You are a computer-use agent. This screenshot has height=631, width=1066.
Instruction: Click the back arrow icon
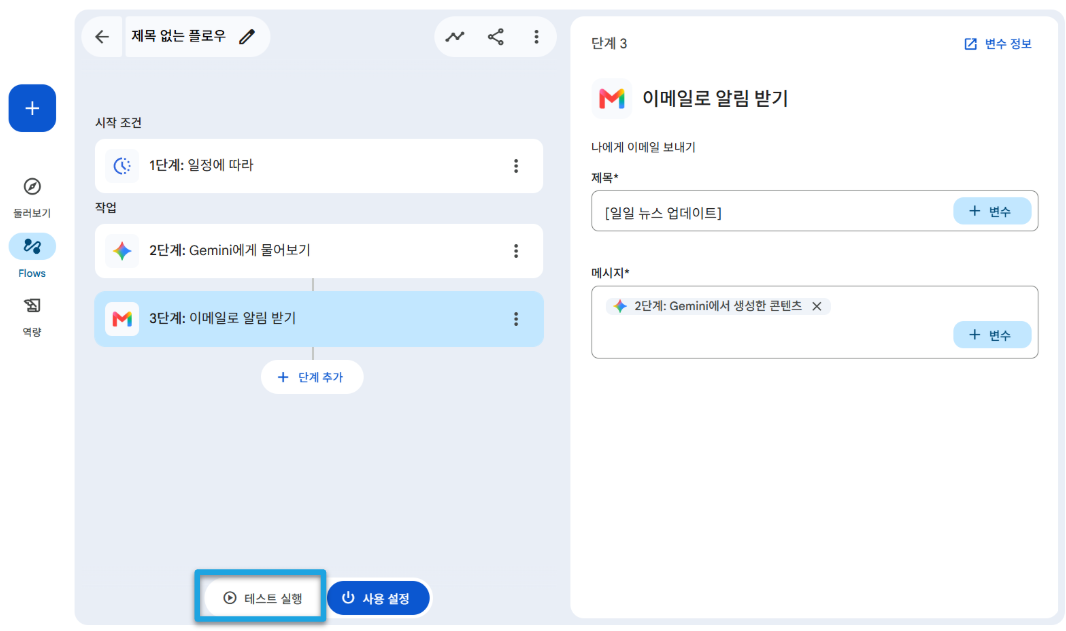[x=102, y=37]
